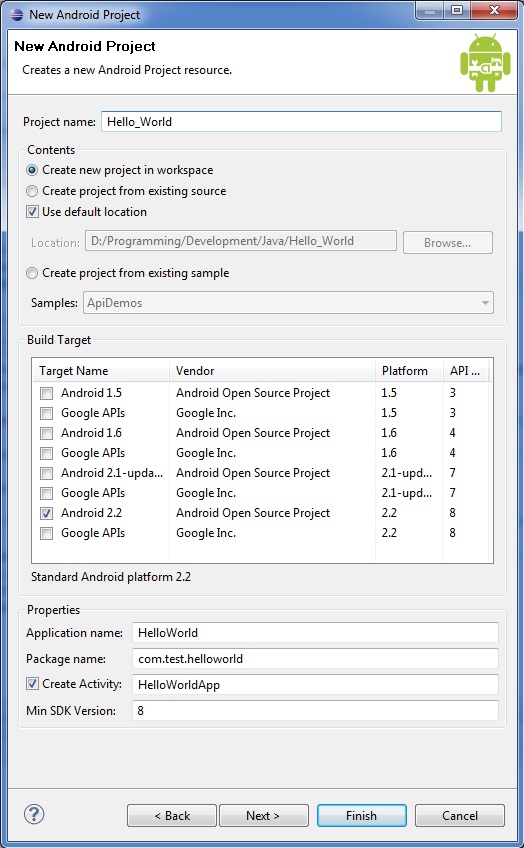Image resolution: width=524 pixels, height=848 pixels.
Task: Check the Android 2.1-update target
Action: pos(47,473)
